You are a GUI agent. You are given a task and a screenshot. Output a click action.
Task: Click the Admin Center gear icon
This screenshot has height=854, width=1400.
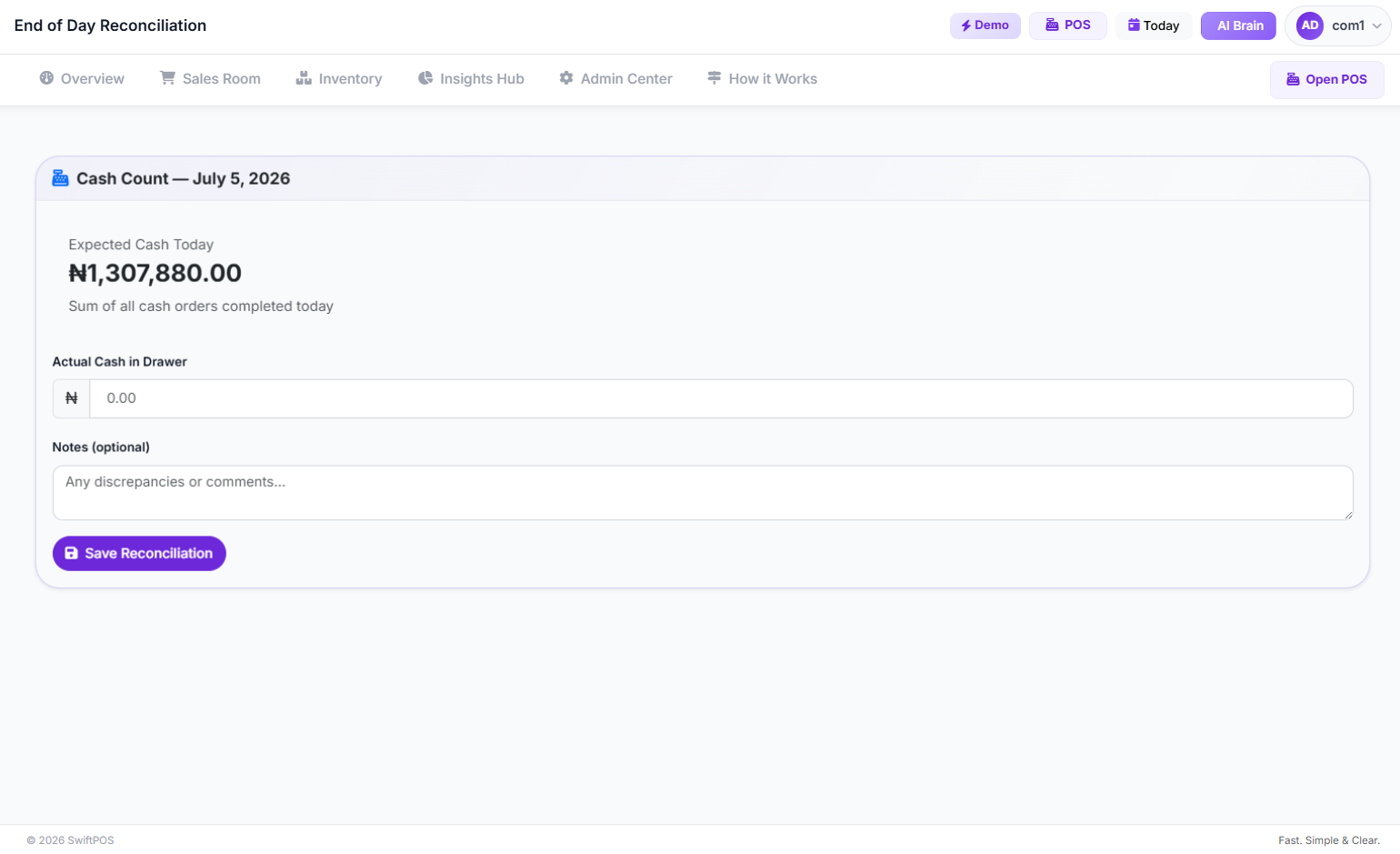point(566,78)
